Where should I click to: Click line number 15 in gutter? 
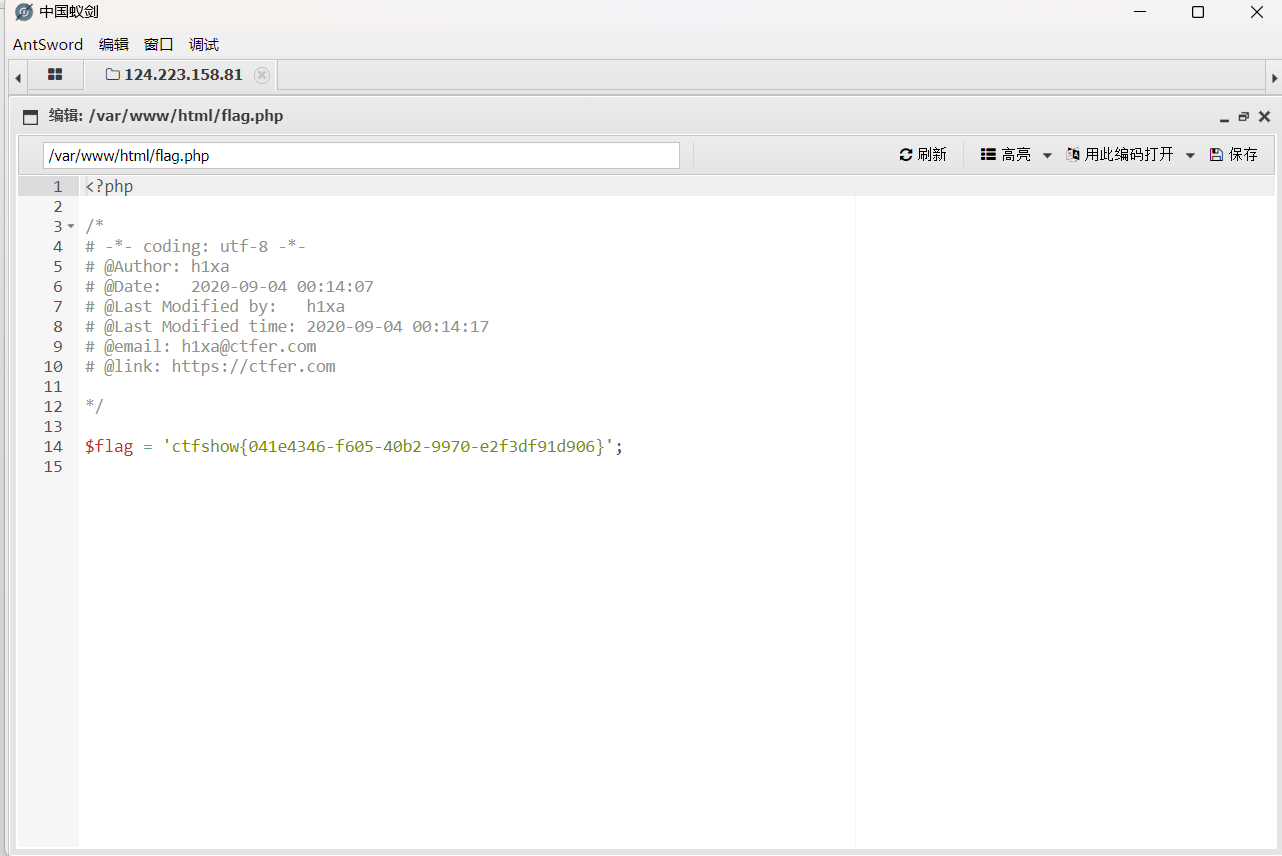(53, 467)
